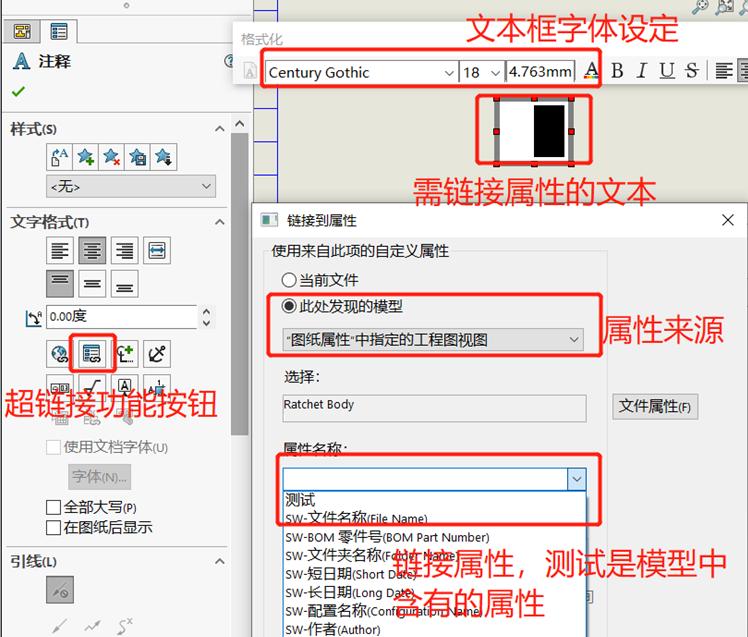This screenshot has width=748, height=637.
Task: Open the style dropdown showing <无>
Action: [131, 186]
